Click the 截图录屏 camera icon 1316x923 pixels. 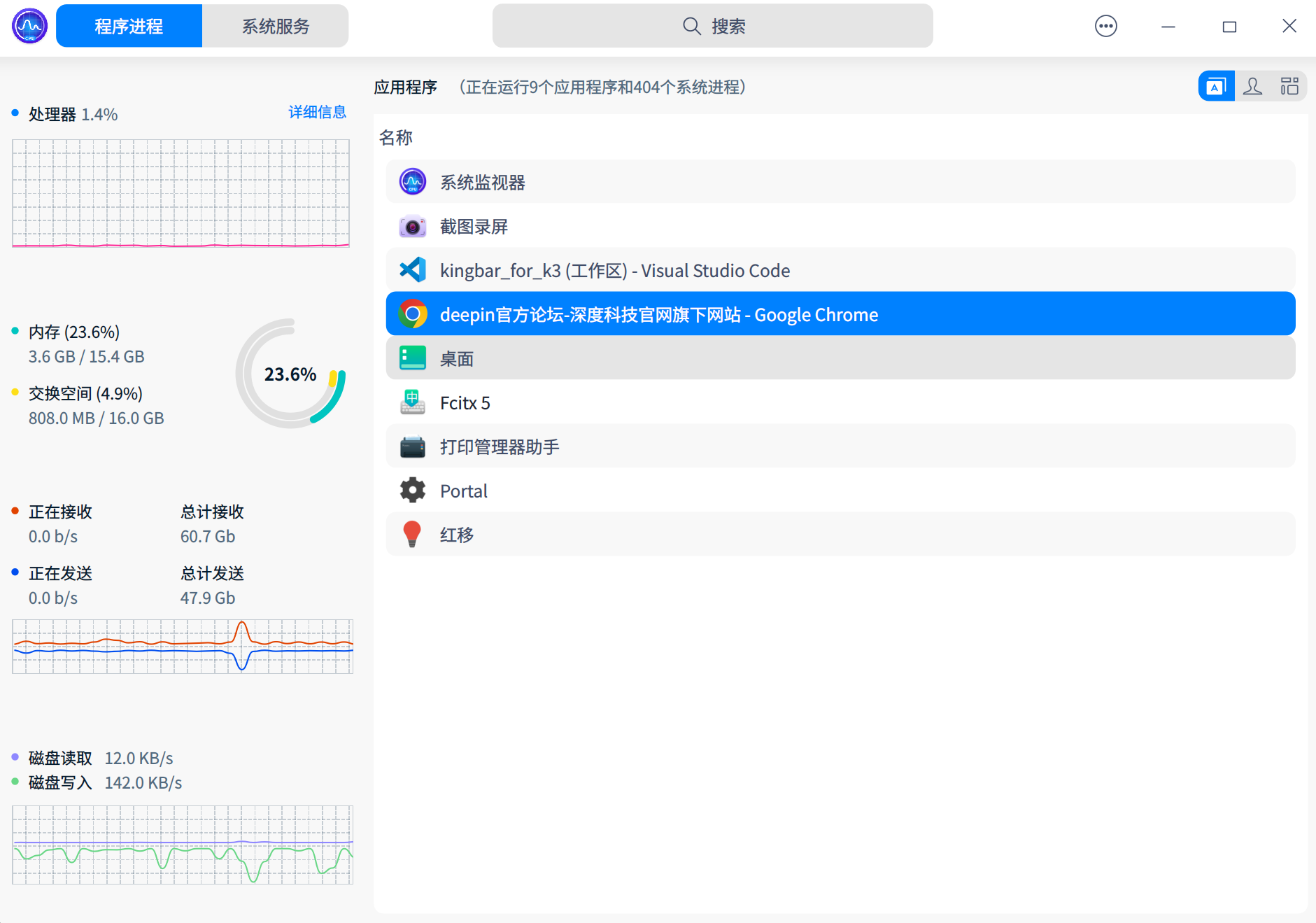(x=413, y=225)
